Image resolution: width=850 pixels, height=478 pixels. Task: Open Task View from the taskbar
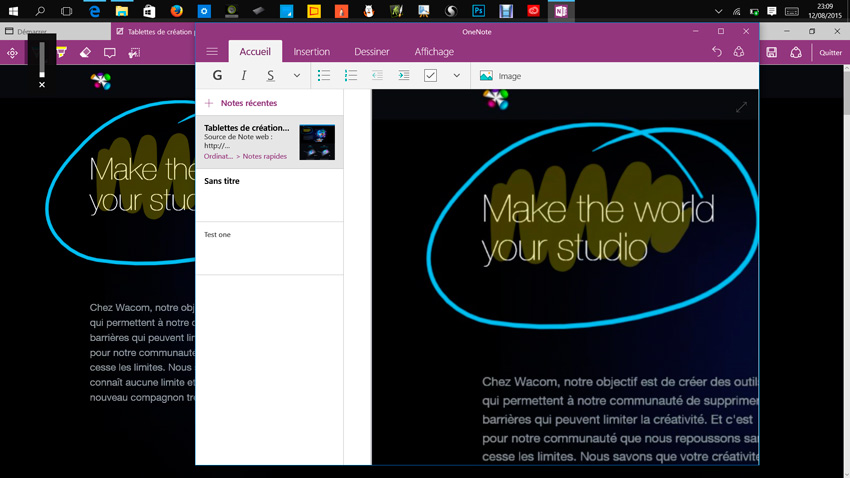point(67,11)
